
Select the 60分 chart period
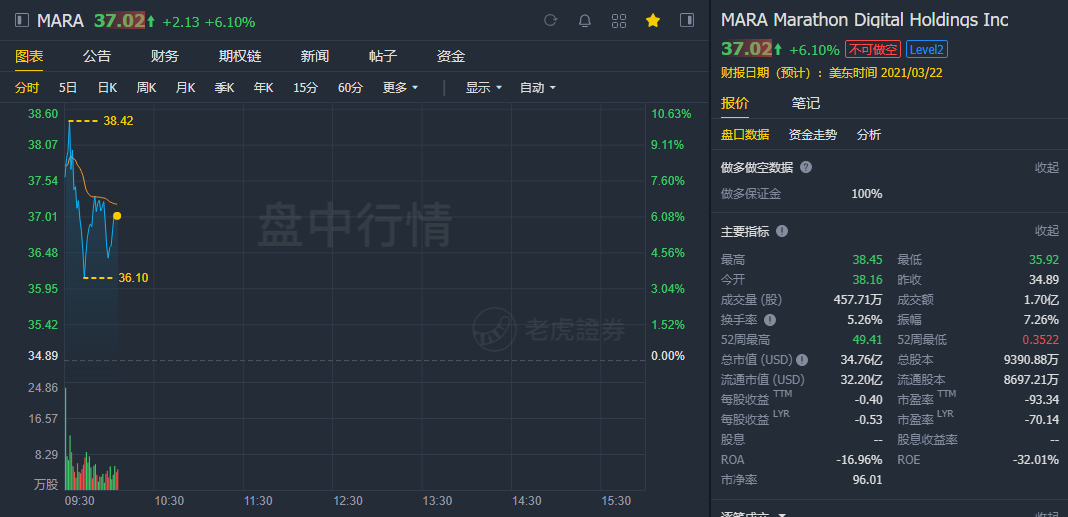click(x=350, y=87)
